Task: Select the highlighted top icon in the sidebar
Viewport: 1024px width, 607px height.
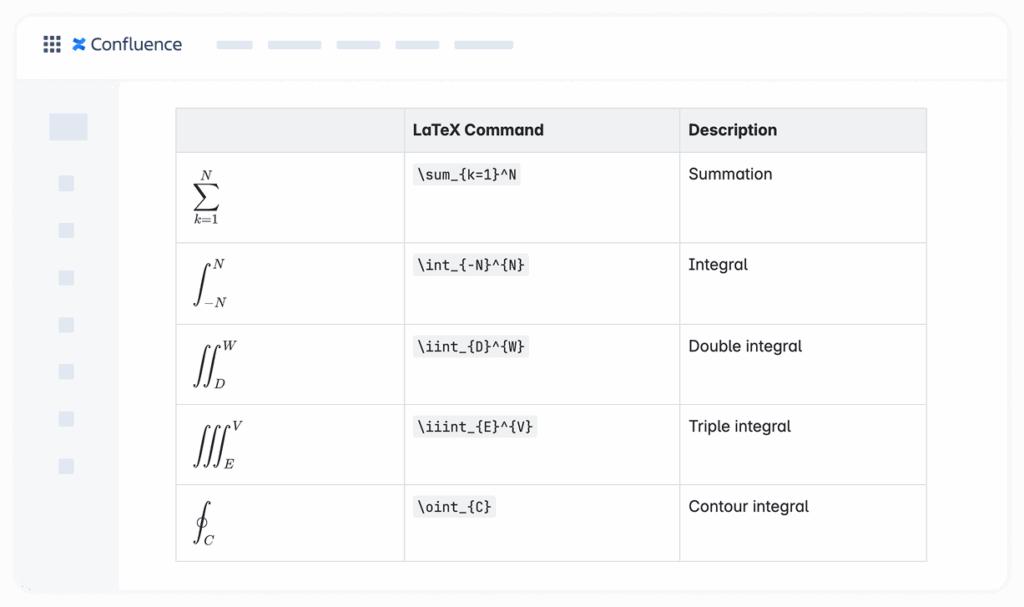Action: [x=67, y=126]
